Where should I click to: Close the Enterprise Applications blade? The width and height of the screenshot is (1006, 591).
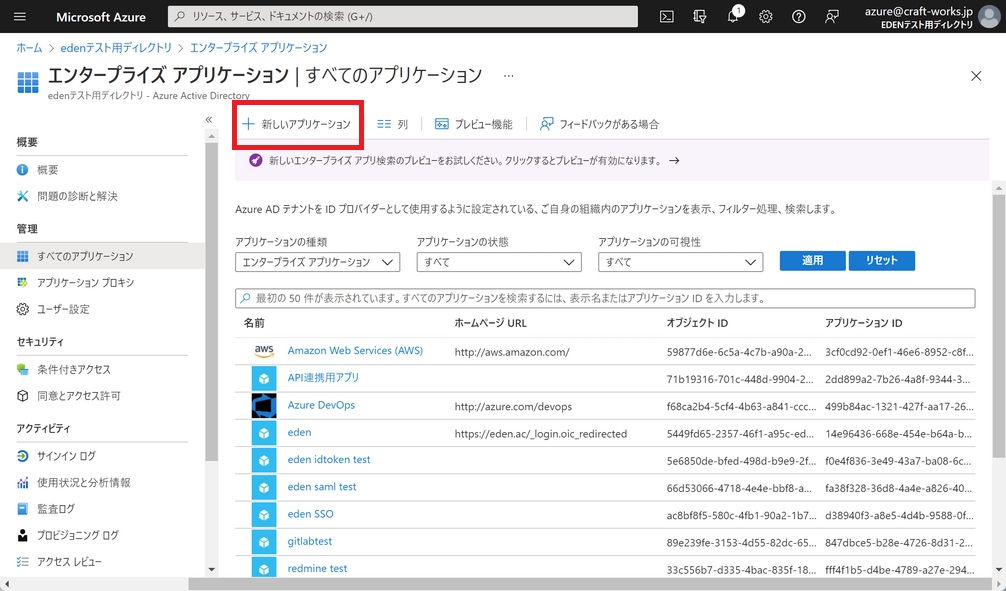(976, 76)
